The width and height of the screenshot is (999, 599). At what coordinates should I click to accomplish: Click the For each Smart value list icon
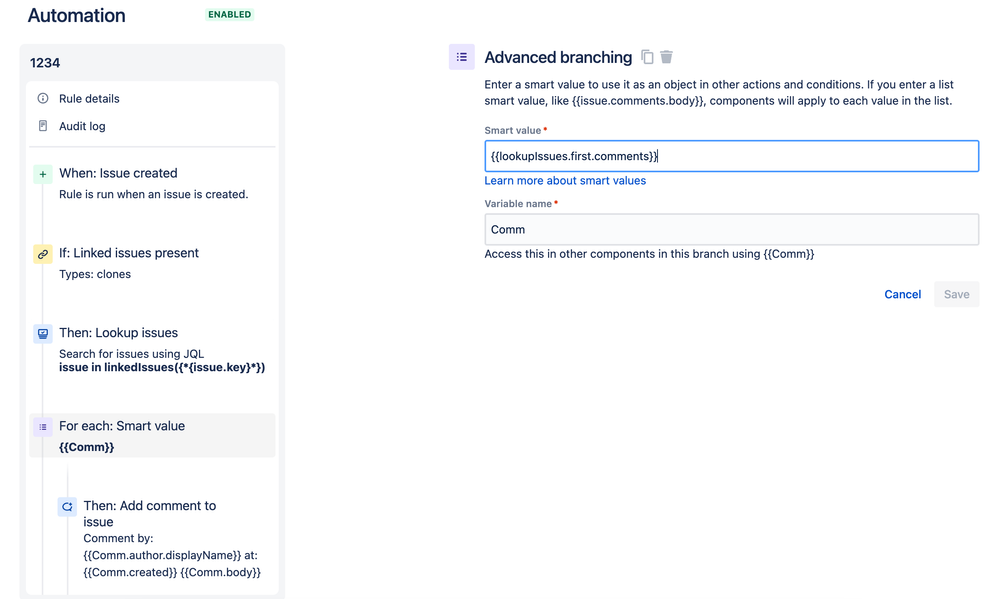[41, 426]
